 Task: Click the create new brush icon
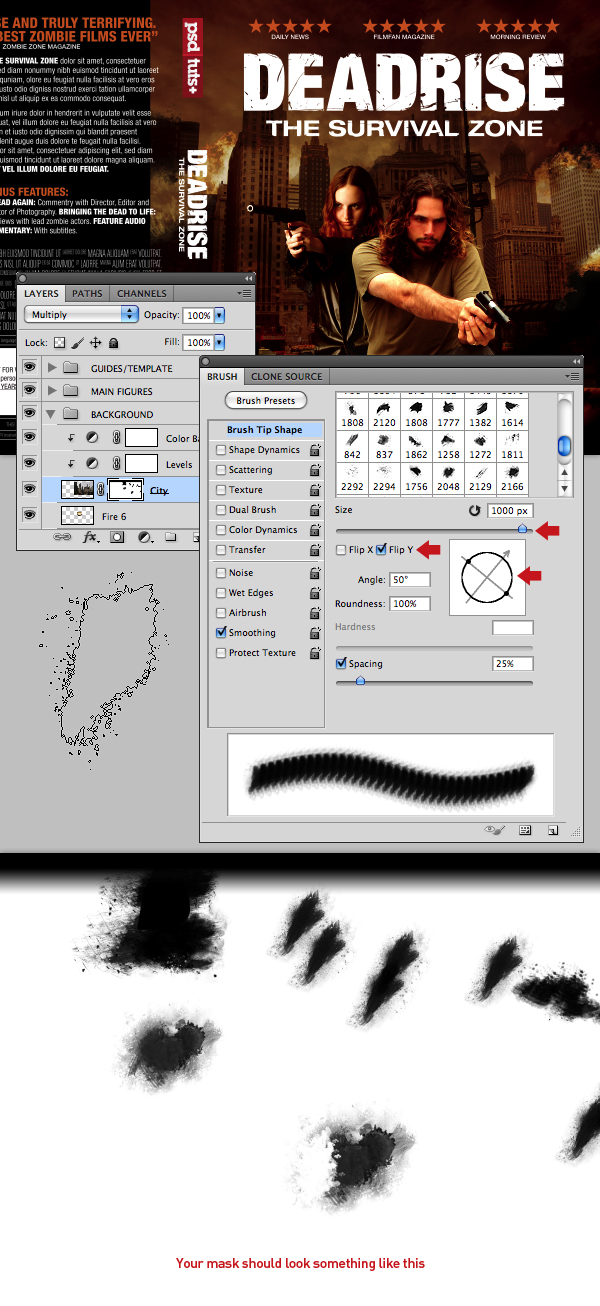pos(552,830)
